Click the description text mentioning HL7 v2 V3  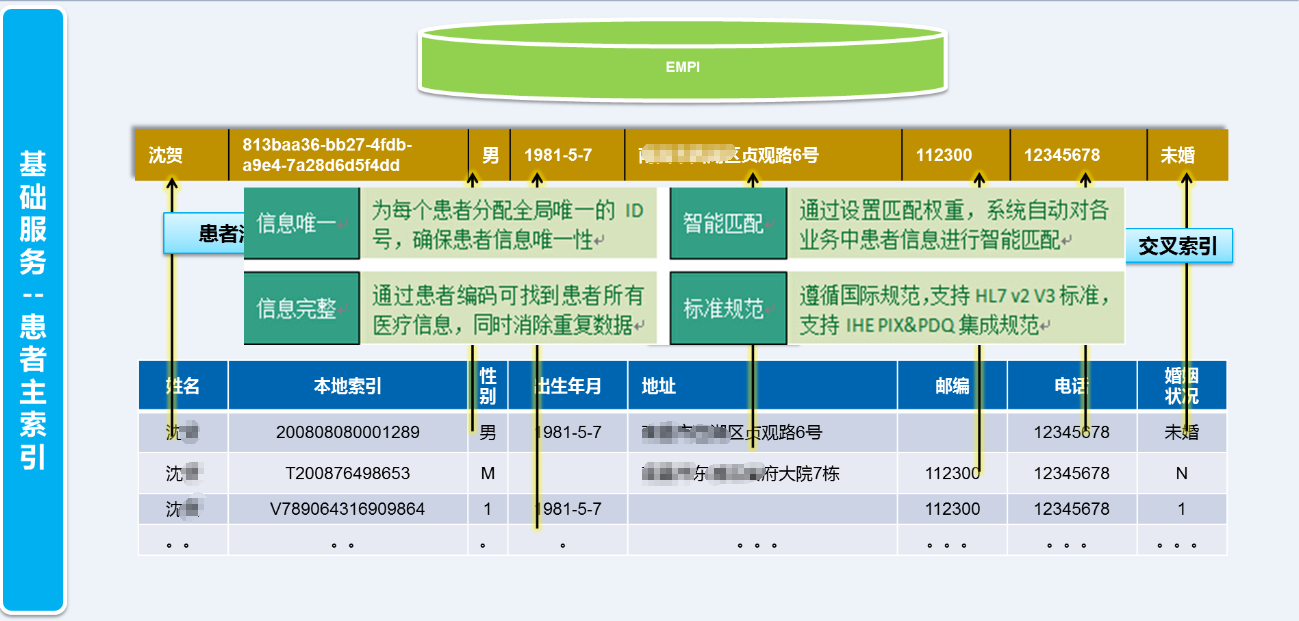954,310
